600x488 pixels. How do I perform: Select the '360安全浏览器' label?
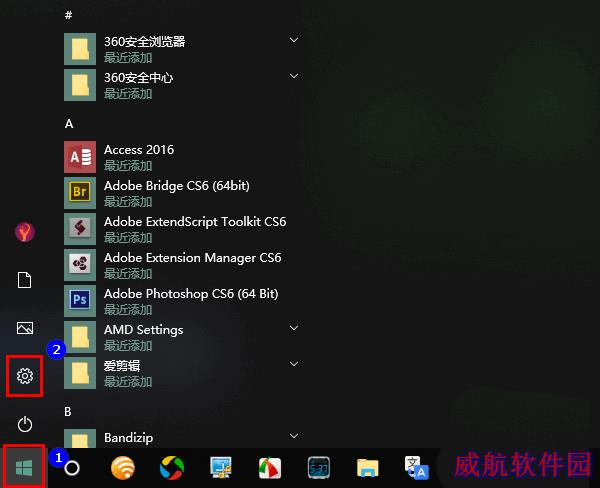[145, 41]
